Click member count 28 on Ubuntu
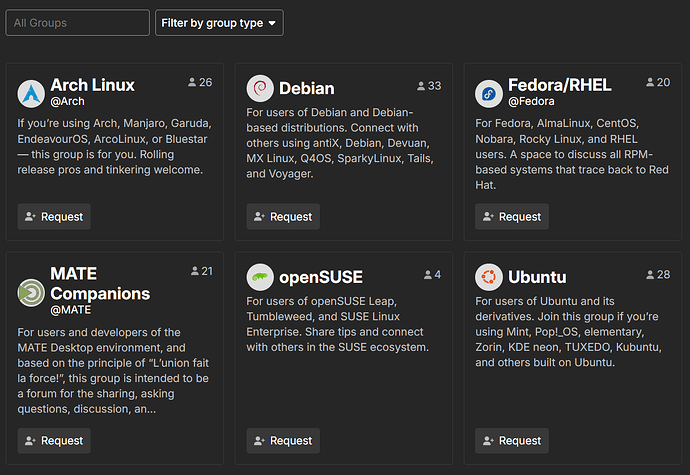The width and height of the screenshot is (690, 475). pos(664,275)
